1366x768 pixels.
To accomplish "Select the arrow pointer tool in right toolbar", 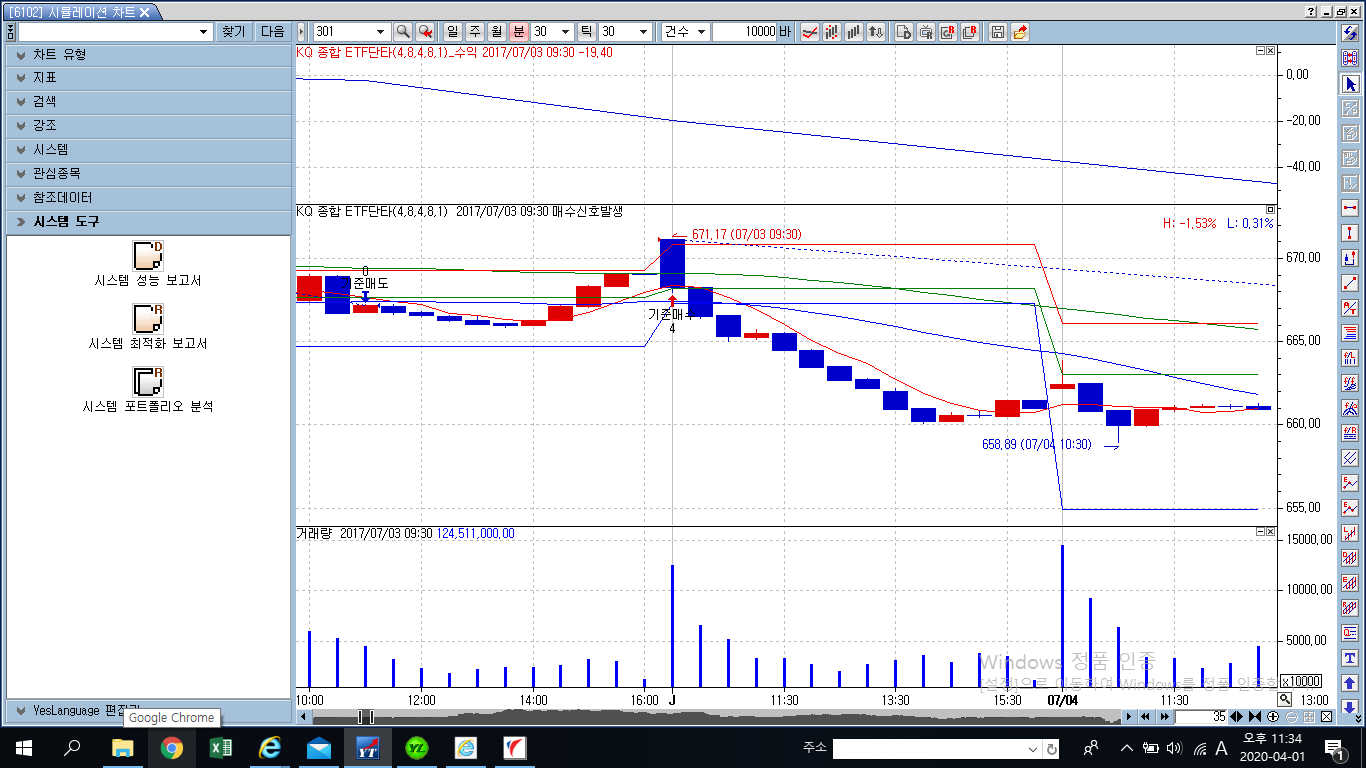I will click(1350, 84).
